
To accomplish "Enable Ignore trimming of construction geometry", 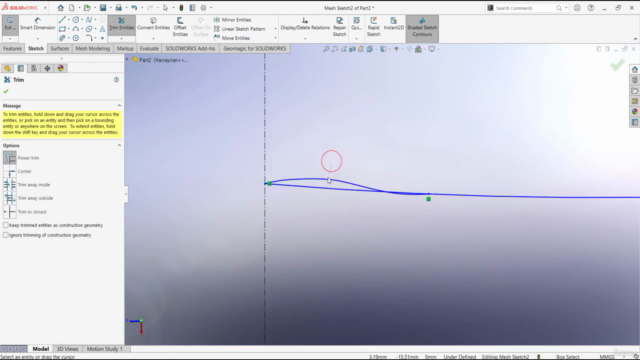I will 6,235.
